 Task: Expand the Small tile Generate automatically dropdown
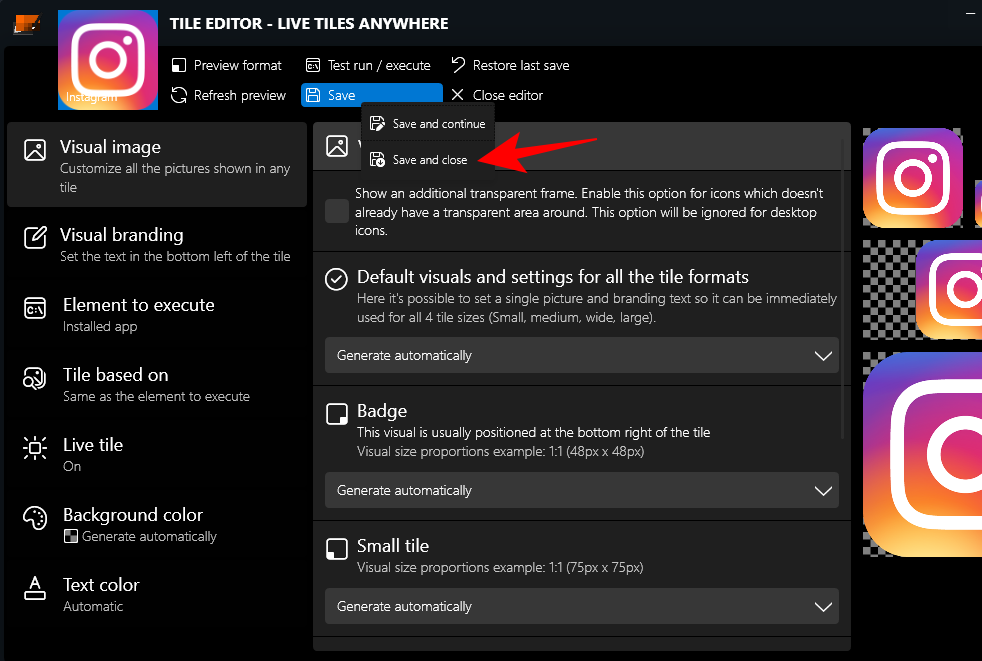pos(581,606)
